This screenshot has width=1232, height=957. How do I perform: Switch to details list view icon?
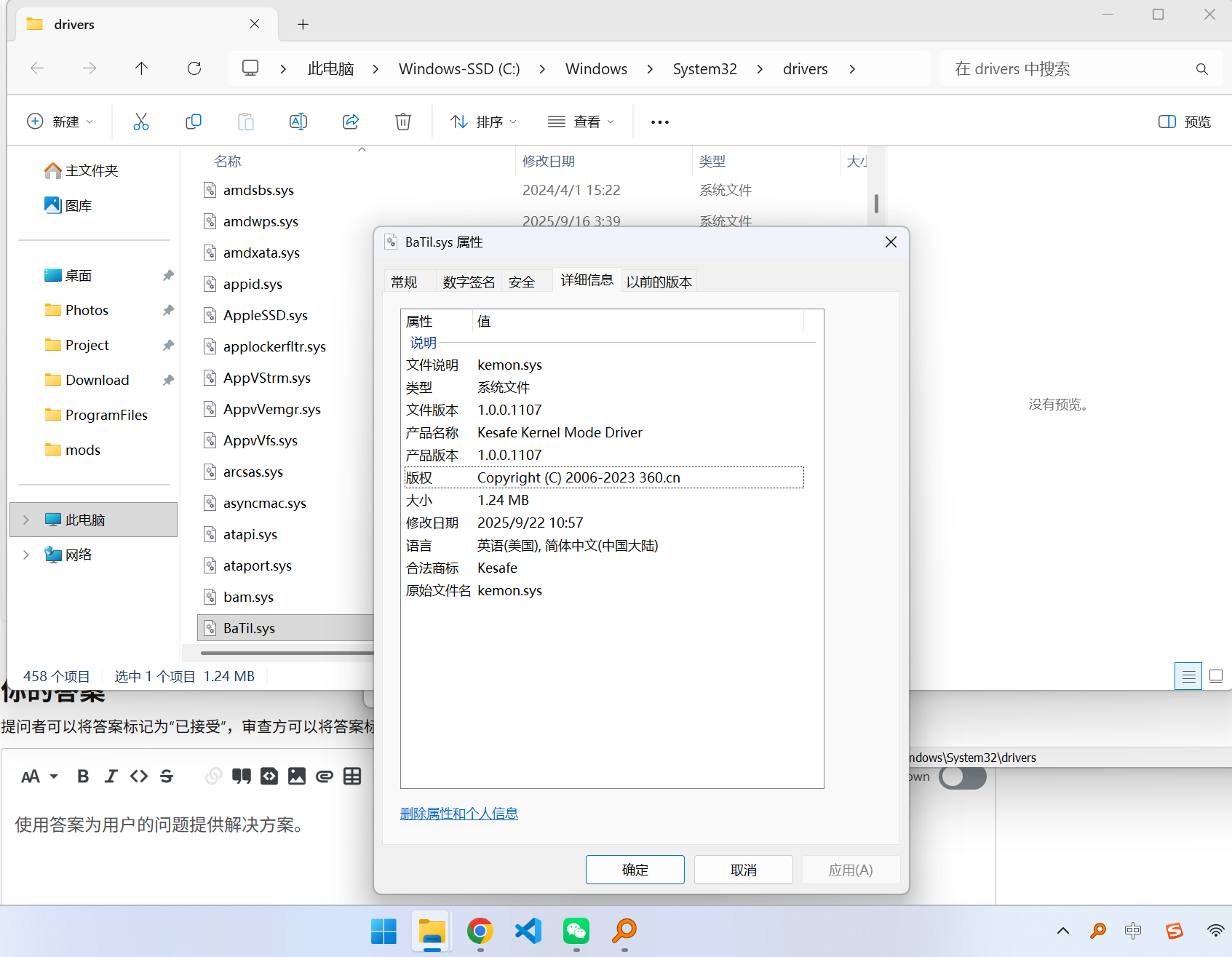click(1188, 676)
